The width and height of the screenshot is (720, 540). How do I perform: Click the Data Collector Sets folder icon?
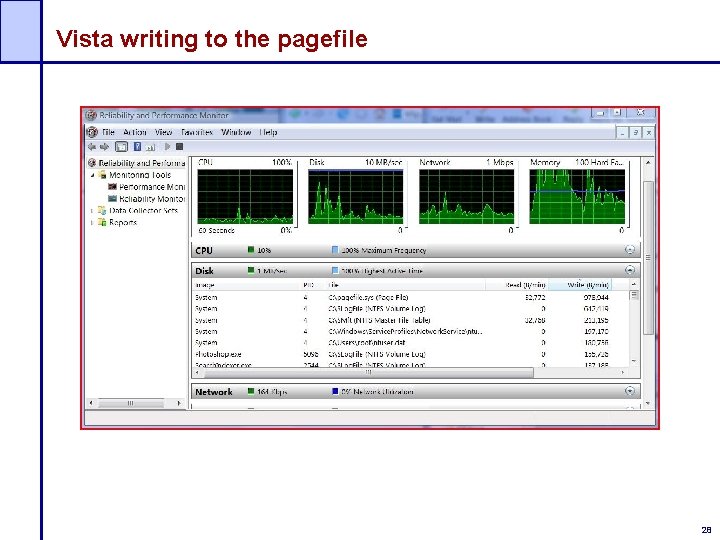click(102, 211)
